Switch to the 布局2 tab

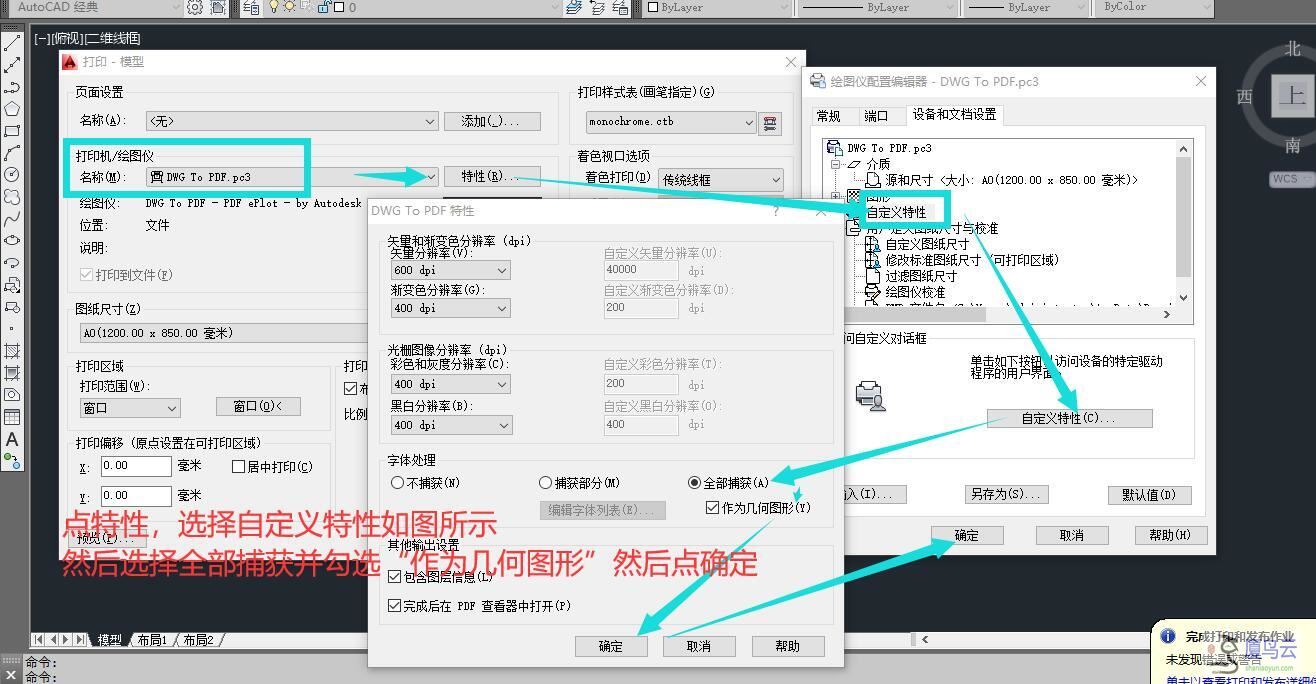coord(198,640)
